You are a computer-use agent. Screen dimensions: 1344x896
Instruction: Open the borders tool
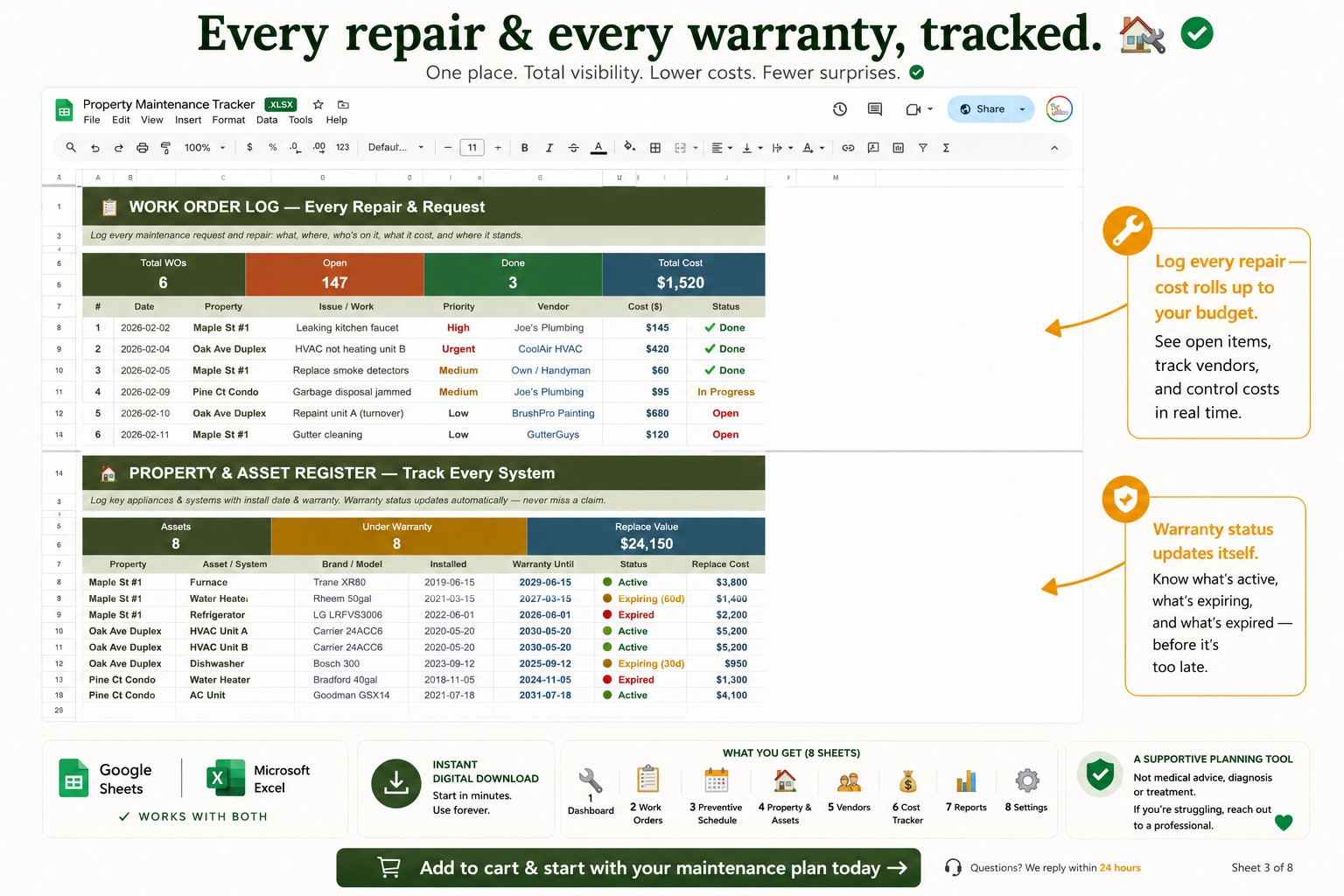[654, 148]
